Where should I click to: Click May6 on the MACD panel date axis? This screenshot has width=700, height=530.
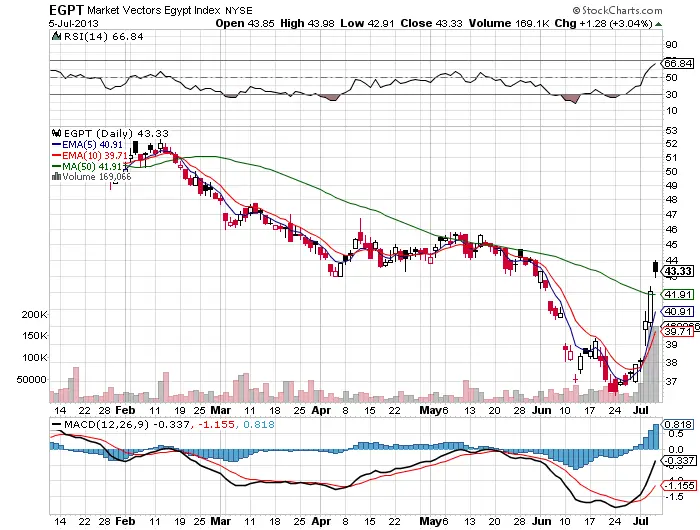click(433, 521)
